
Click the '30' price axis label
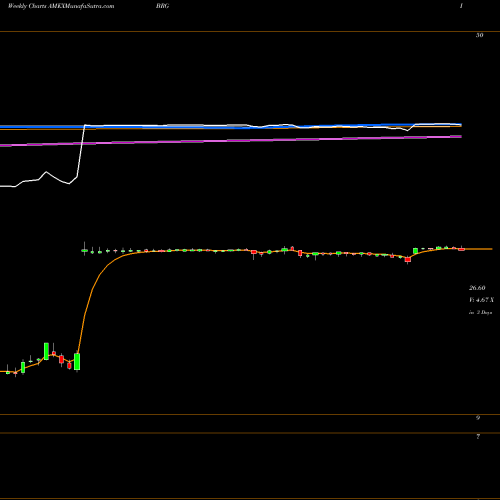click(479, 35)
